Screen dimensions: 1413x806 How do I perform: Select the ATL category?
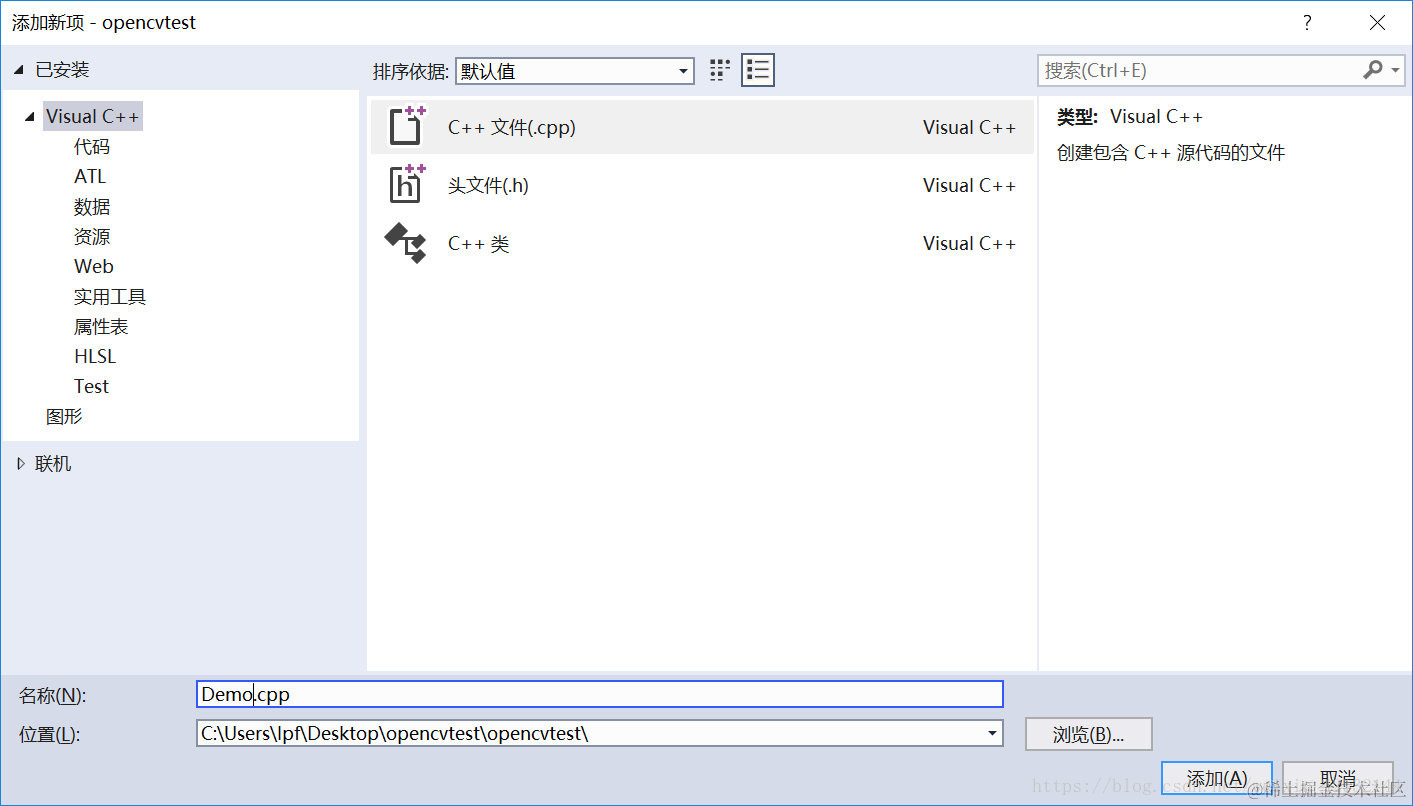[90, 176]
